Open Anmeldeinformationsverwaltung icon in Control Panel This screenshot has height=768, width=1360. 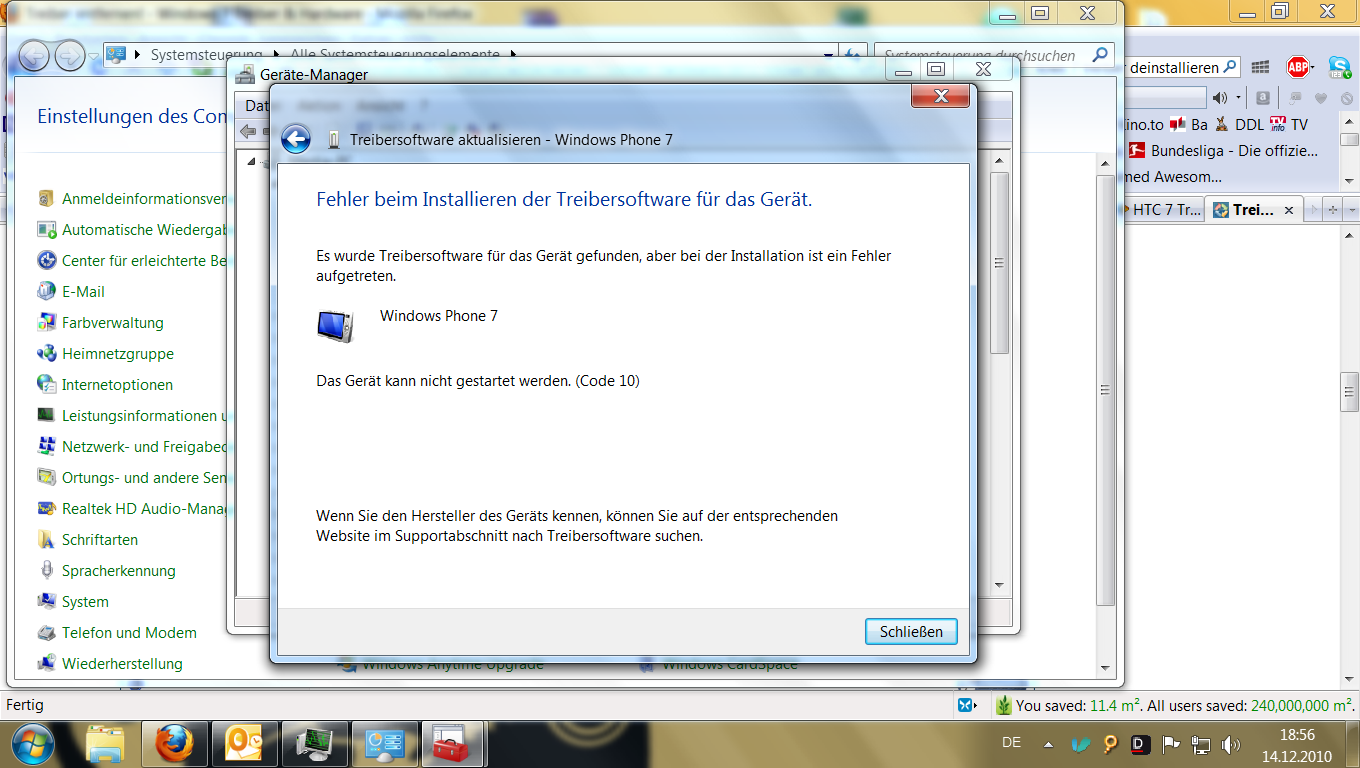point(46,198)
